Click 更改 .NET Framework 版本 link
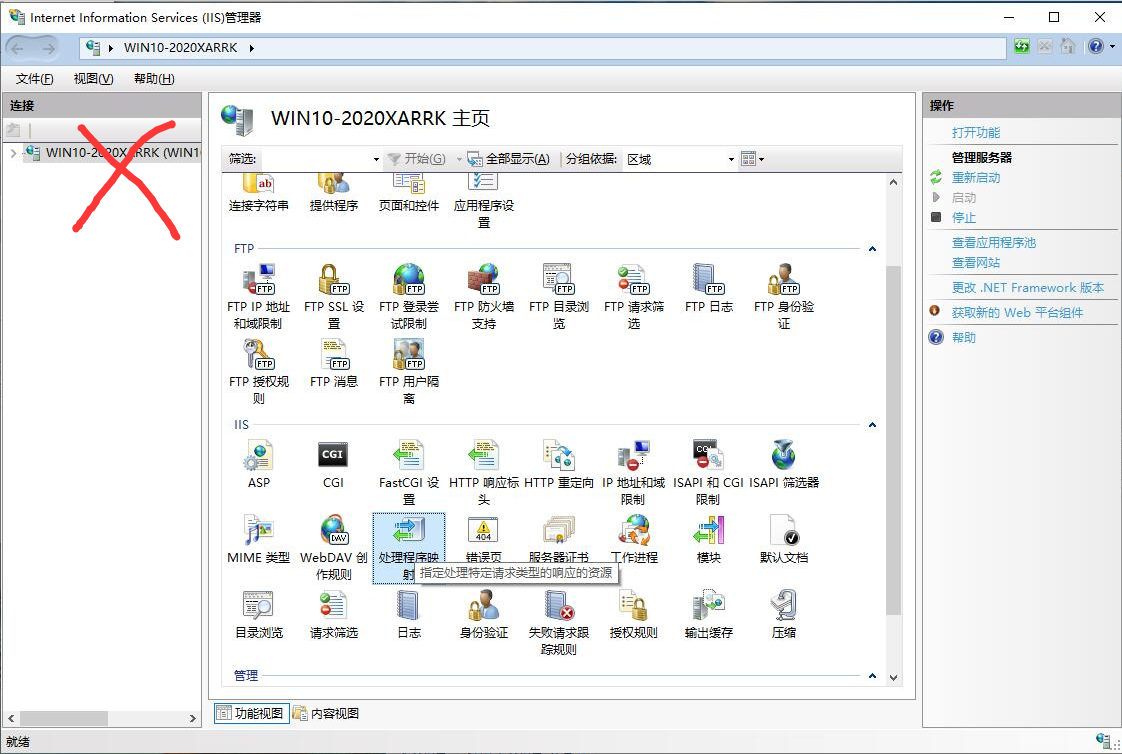This screenshot has width=1122, height=754. point(1028,288)
